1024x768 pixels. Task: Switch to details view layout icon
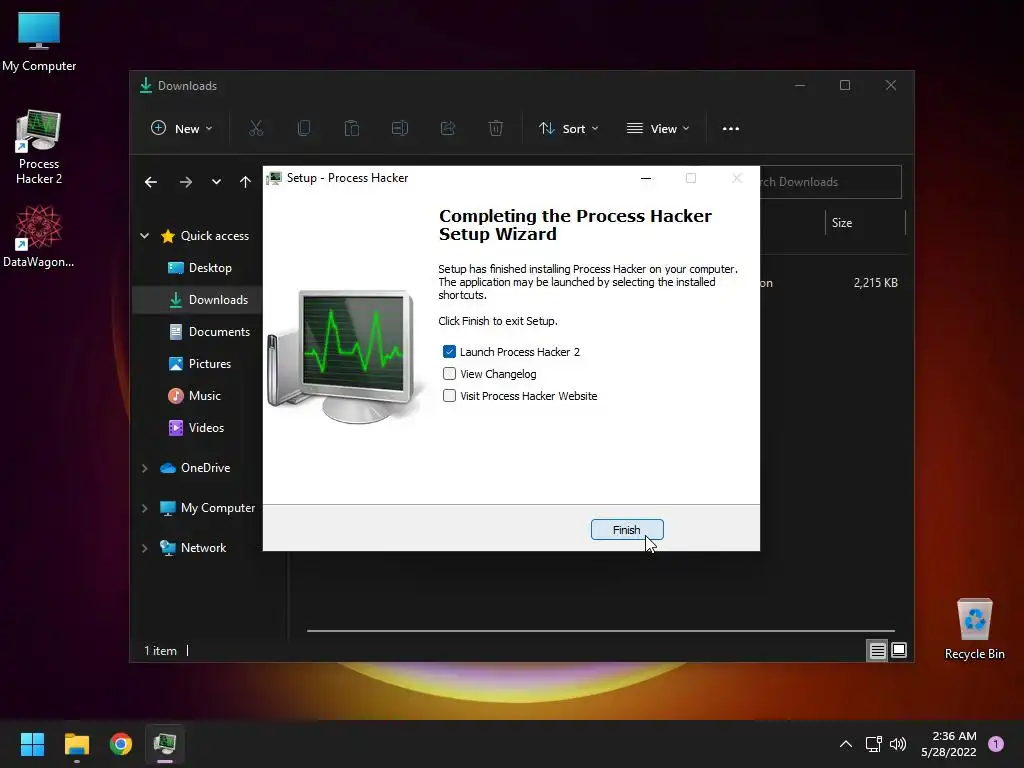point(877,650)
